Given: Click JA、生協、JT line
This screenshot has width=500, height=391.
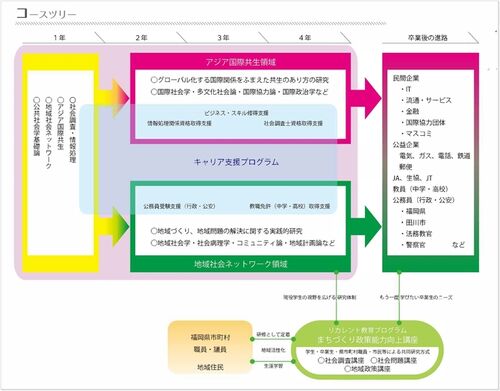Looking at the screenshot, I should (412, 178).
